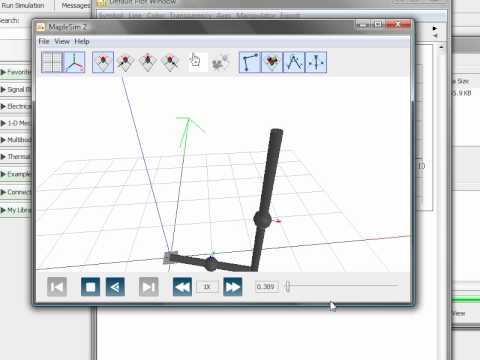This screenshot has width=480, height=360.
Task: Select the first perspective view icon
Action: pyautogui.click(x=103, y=62)
